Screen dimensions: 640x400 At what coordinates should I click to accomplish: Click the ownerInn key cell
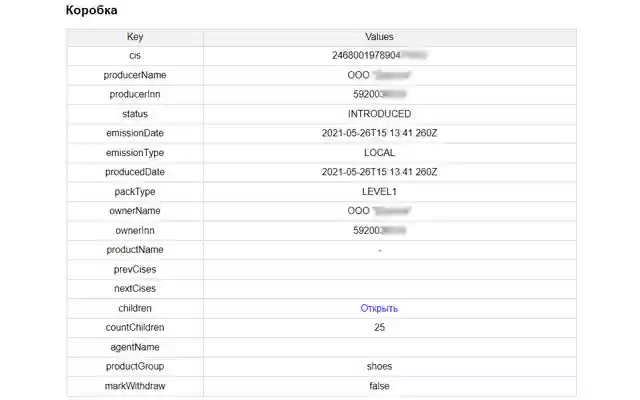(x=135, y=230)
